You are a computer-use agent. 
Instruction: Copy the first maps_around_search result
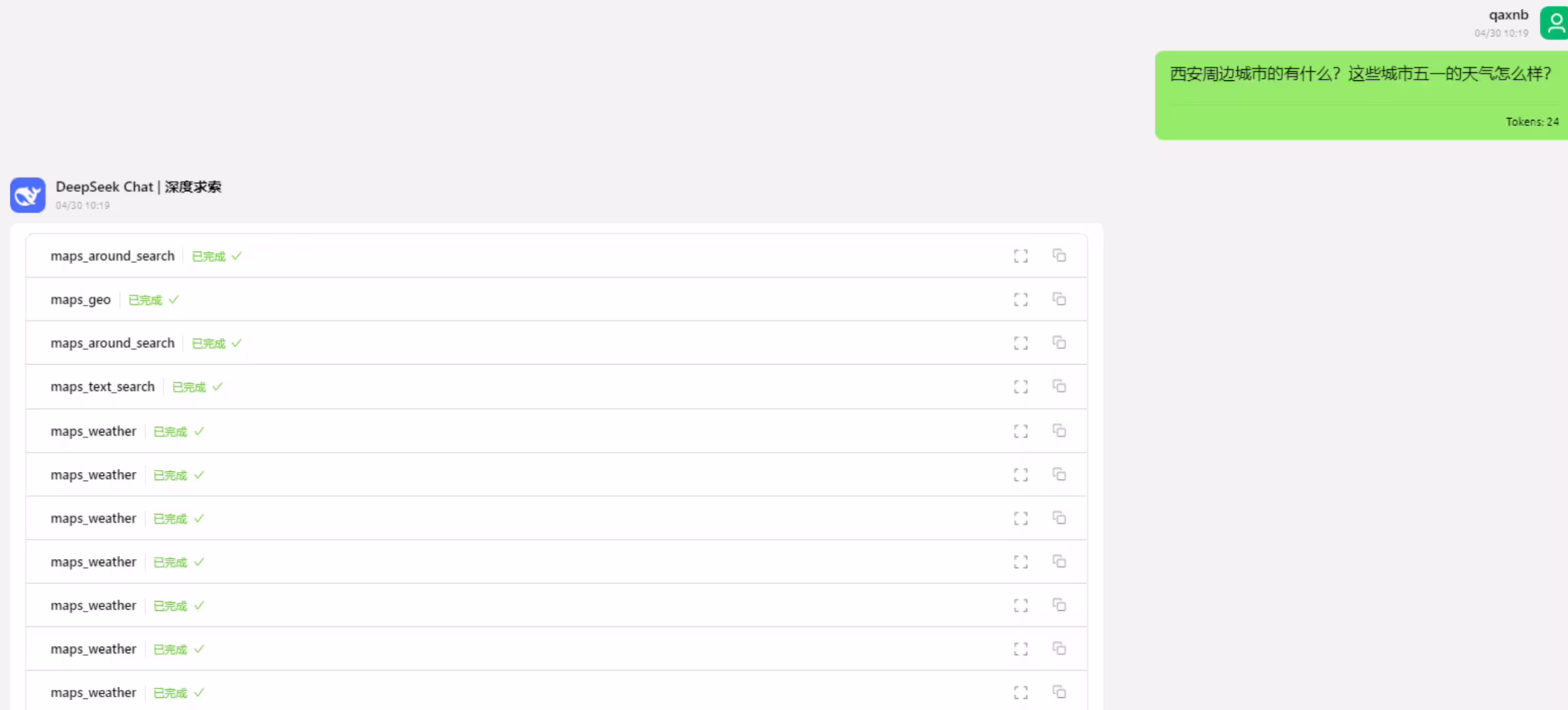click(x=1059, y=255)
